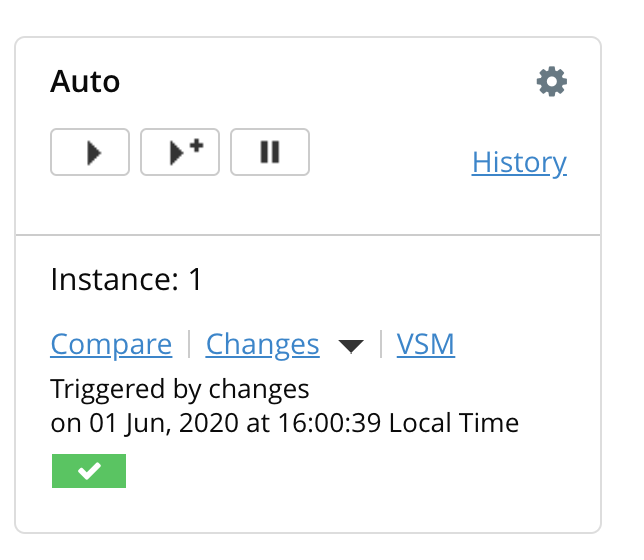Open the VSM value stream map
This screenshot has width=644, height=560.
[x=425, y=345]
